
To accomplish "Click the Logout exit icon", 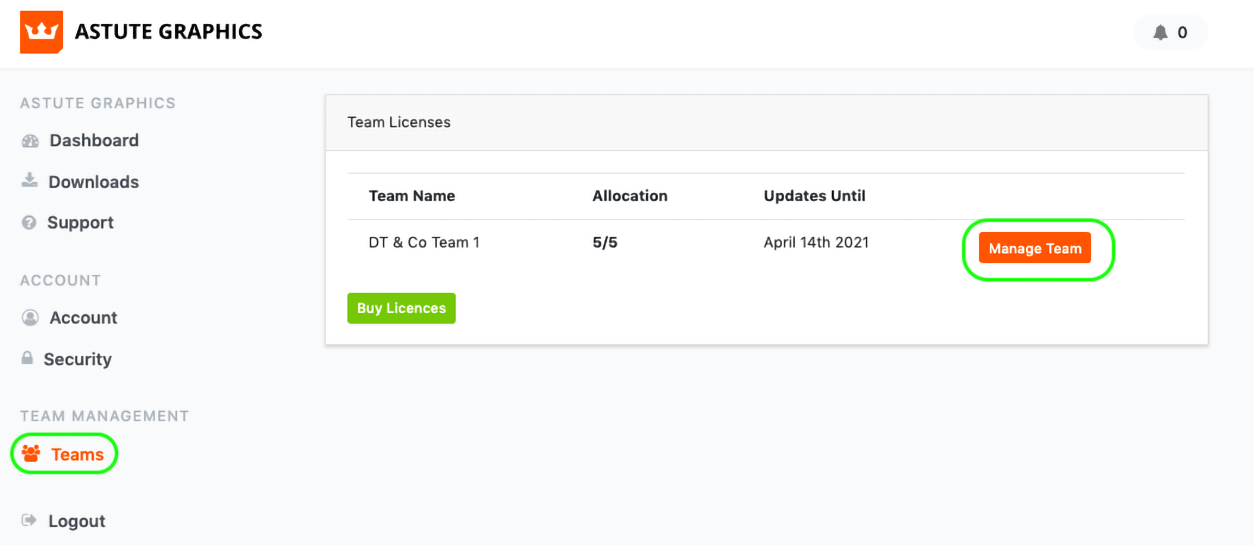I will 29,520.
